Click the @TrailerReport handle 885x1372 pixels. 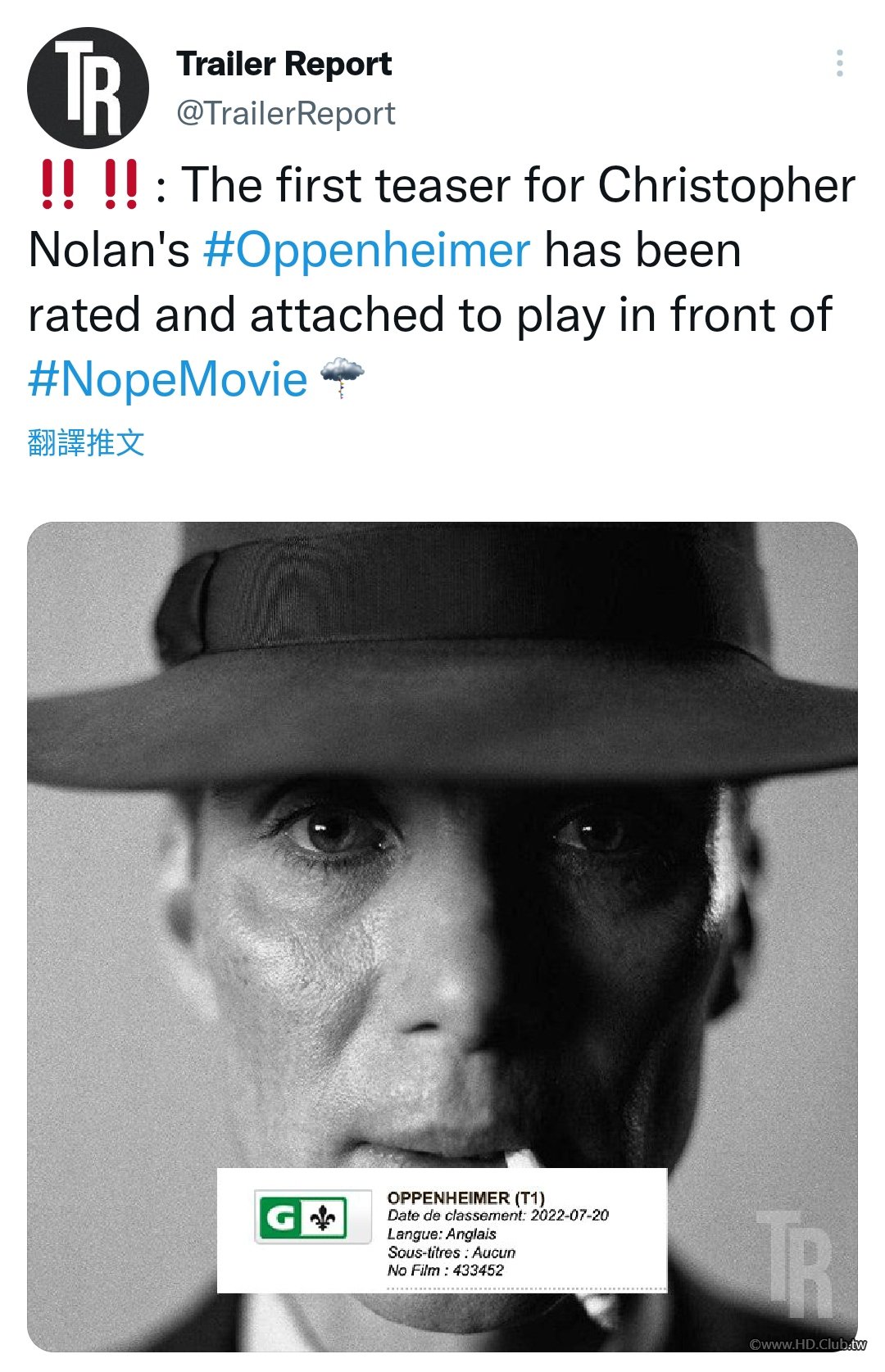[286, 113]
